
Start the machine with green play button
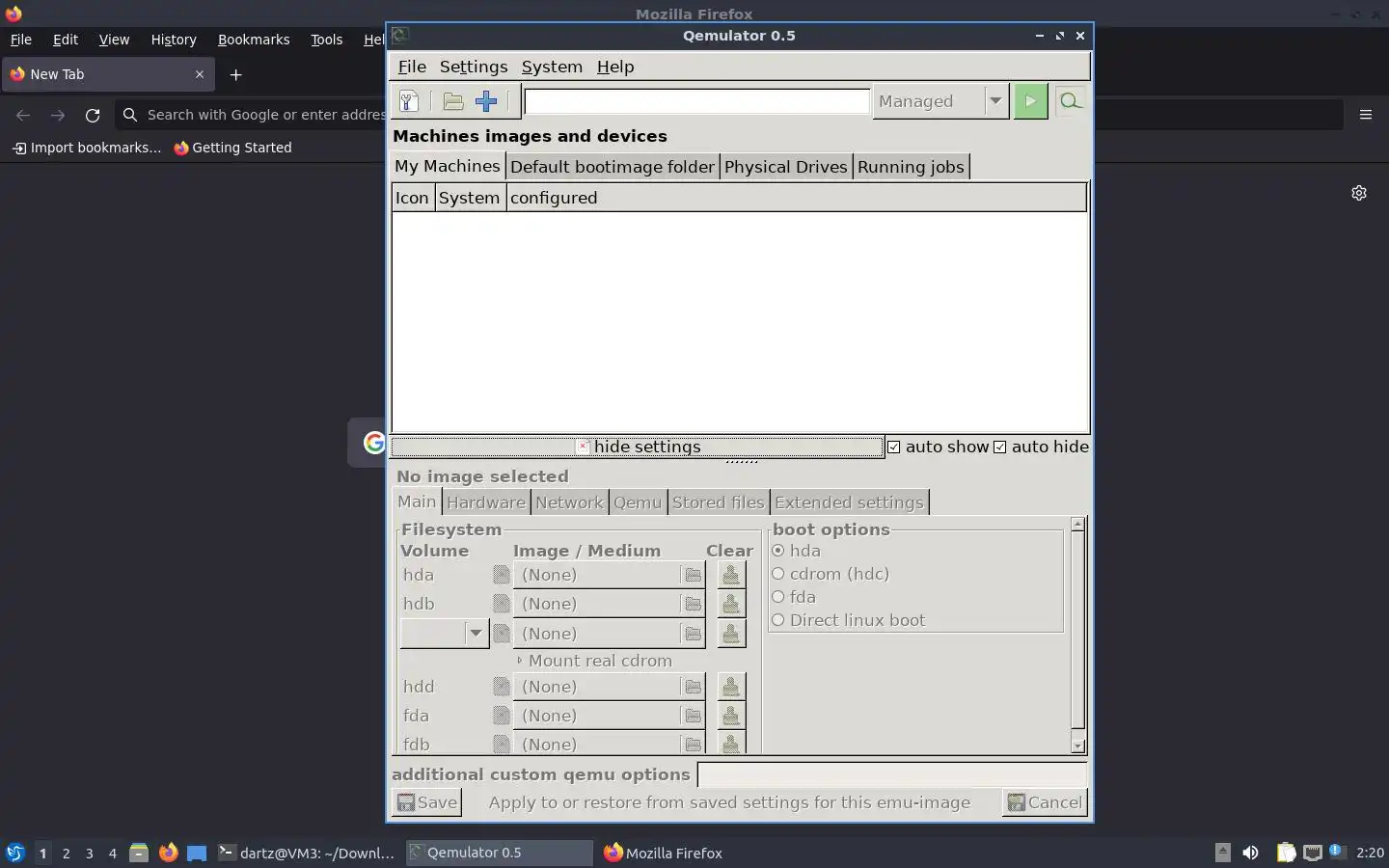pyautogui.click(x=1031, y=101)
